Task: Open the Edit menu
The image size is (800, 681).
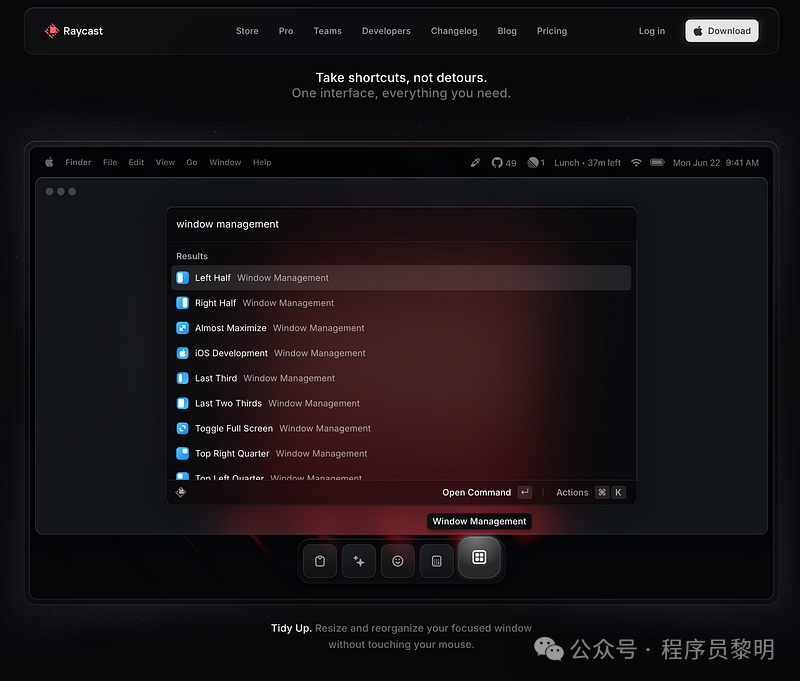Action: [136, 162]
